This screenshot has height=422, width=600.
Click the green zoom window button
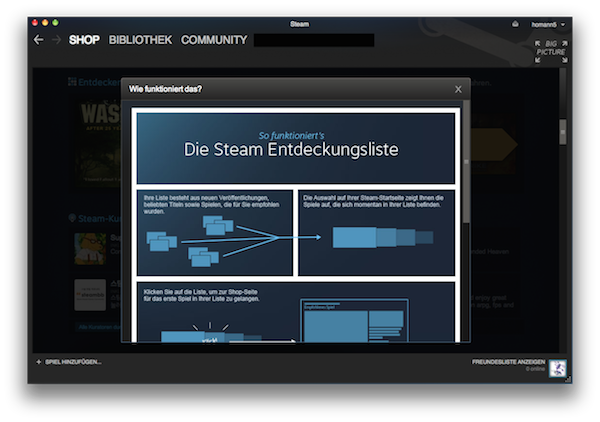coord(55,23)
